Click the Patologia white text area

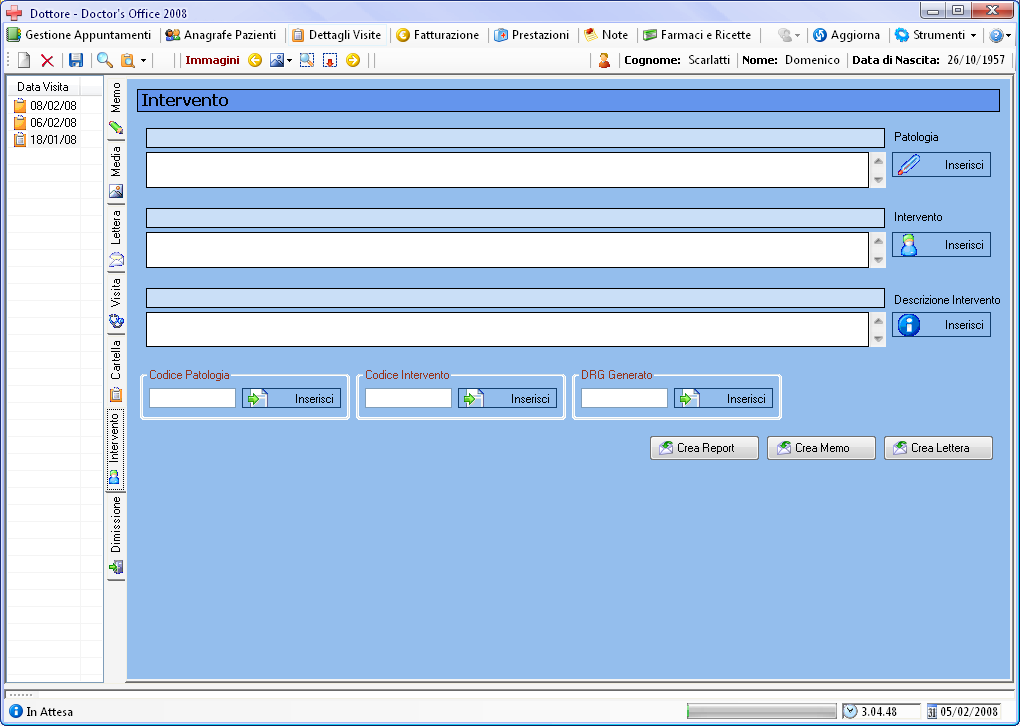click(507, 170)
